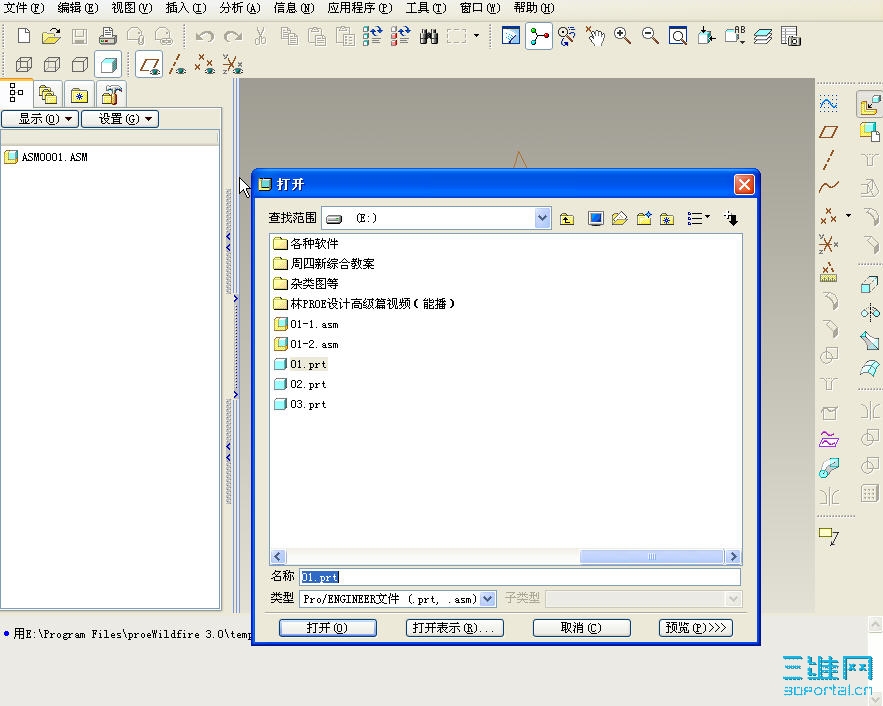Open 编辑 menu

tap(78, 8)
